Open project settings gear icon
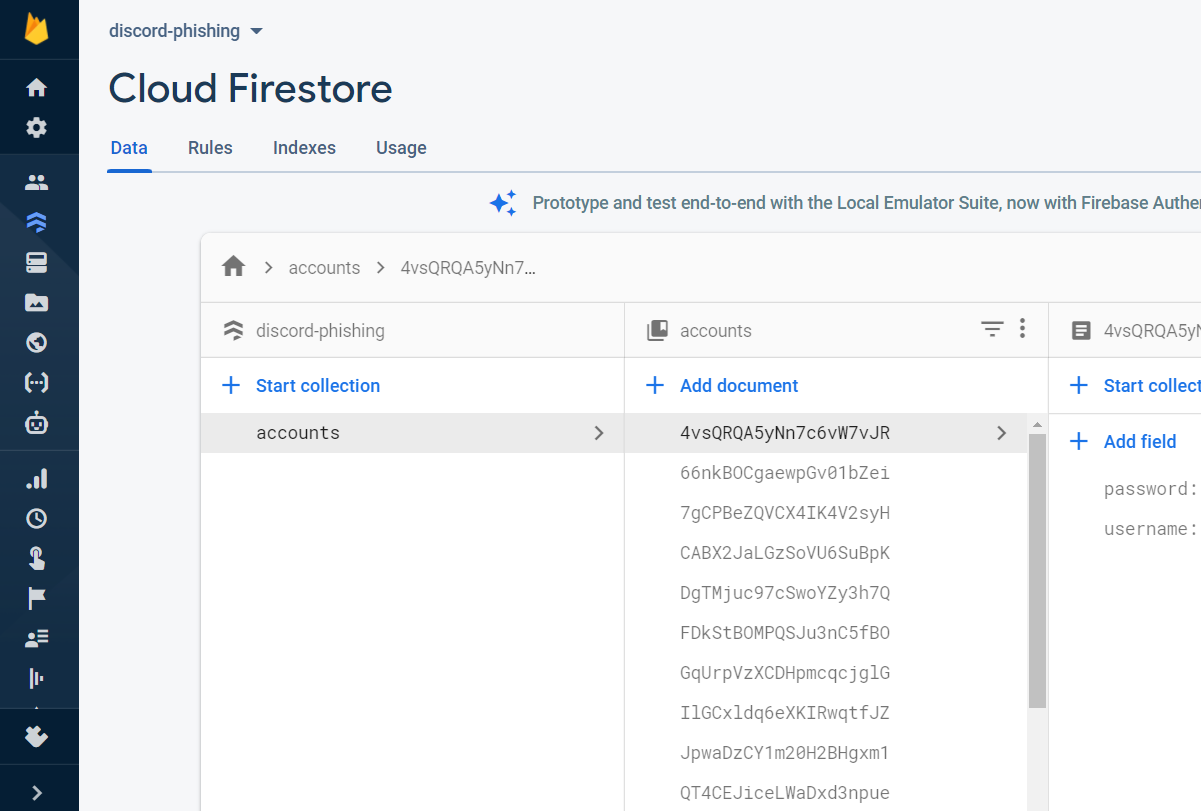This screenshot has height=811, width=1201. click(37, 128)
